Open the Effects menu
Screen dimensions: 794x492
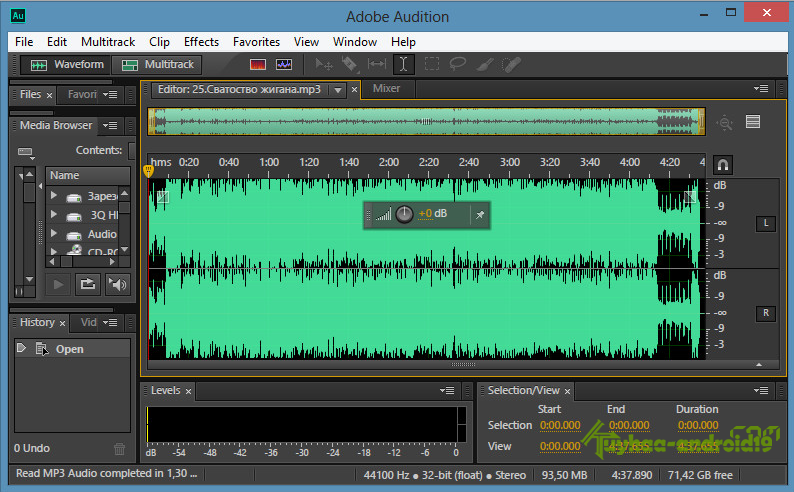201,42
